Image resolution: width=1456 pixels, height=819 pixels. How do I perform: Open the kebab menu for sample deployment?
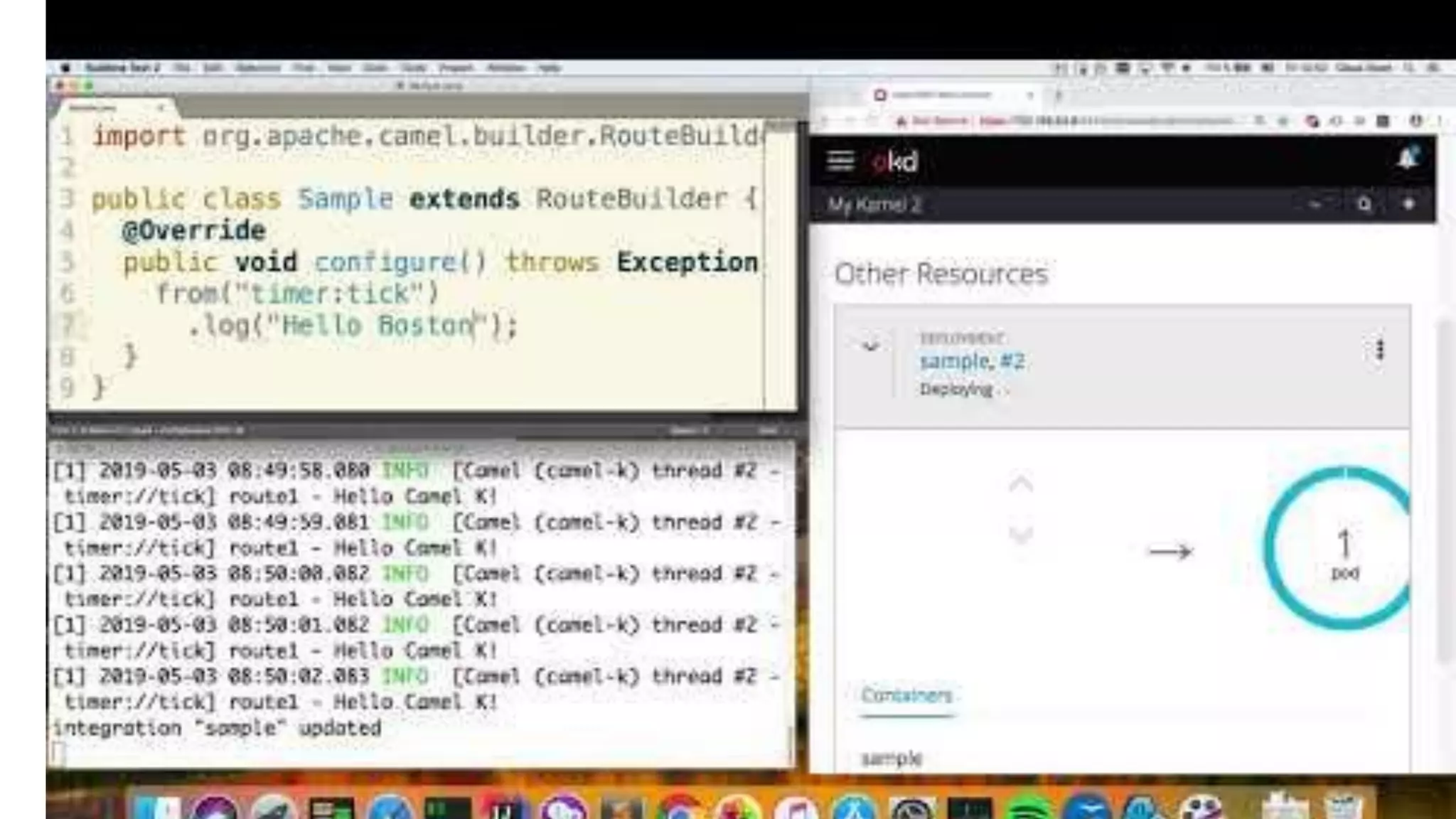point(1379,350)
